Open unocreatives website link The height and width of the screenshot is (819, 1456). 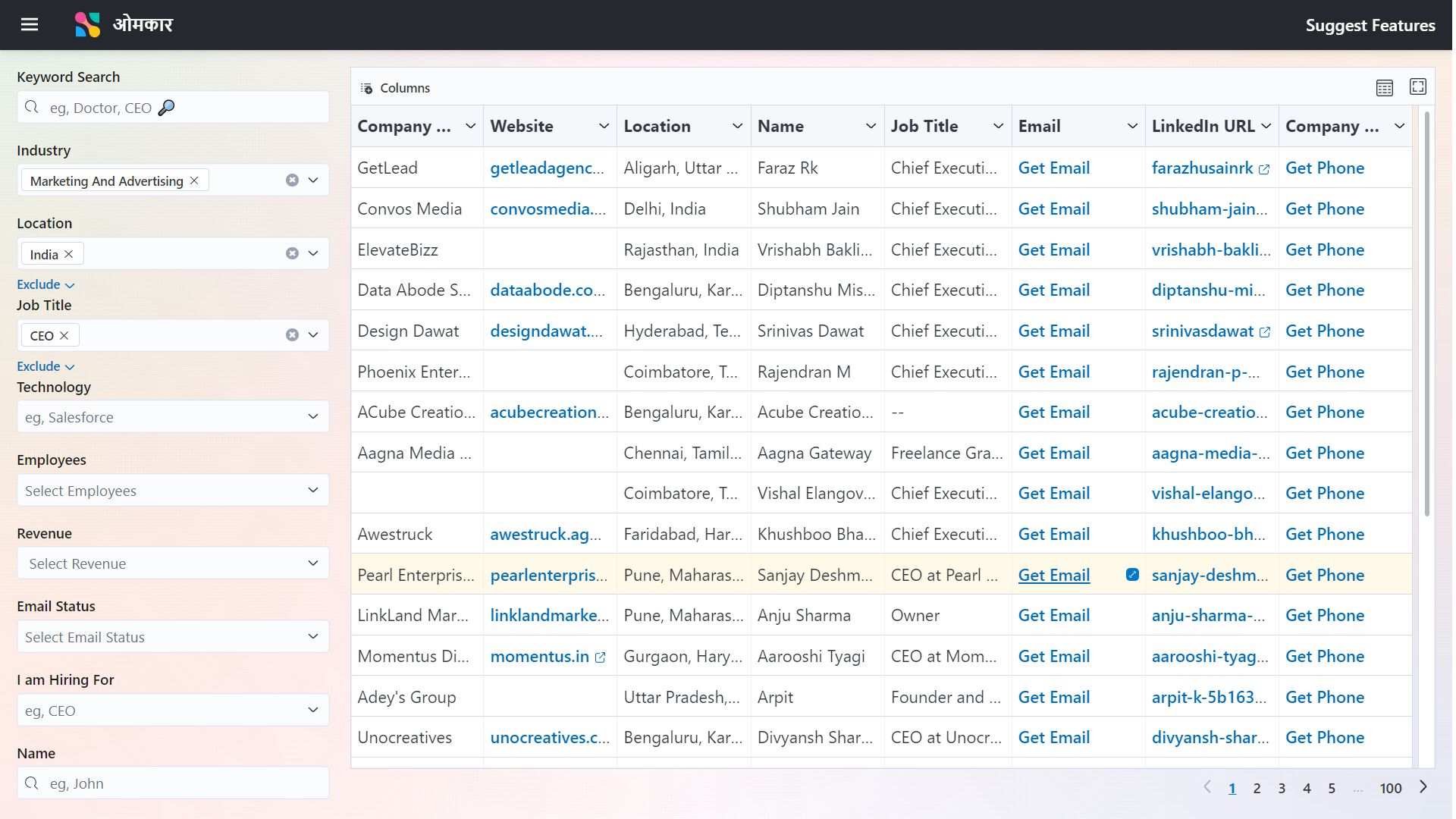pyautogui.click(x=549, y=738)
